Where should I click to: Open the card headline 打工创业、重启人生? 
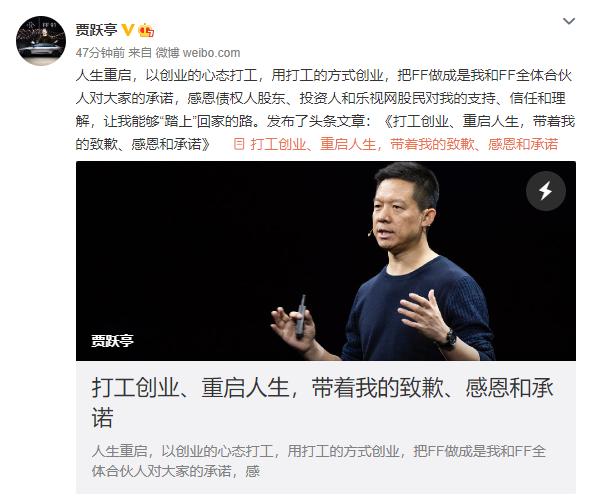point(322,403)
